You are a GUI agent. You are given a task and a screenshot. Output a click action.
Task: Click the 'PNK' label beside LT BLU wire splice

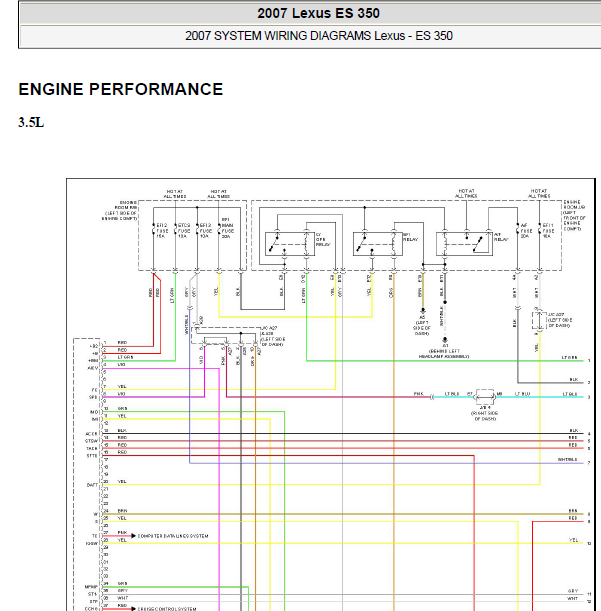pyautogui.click(x=419, y=394)
